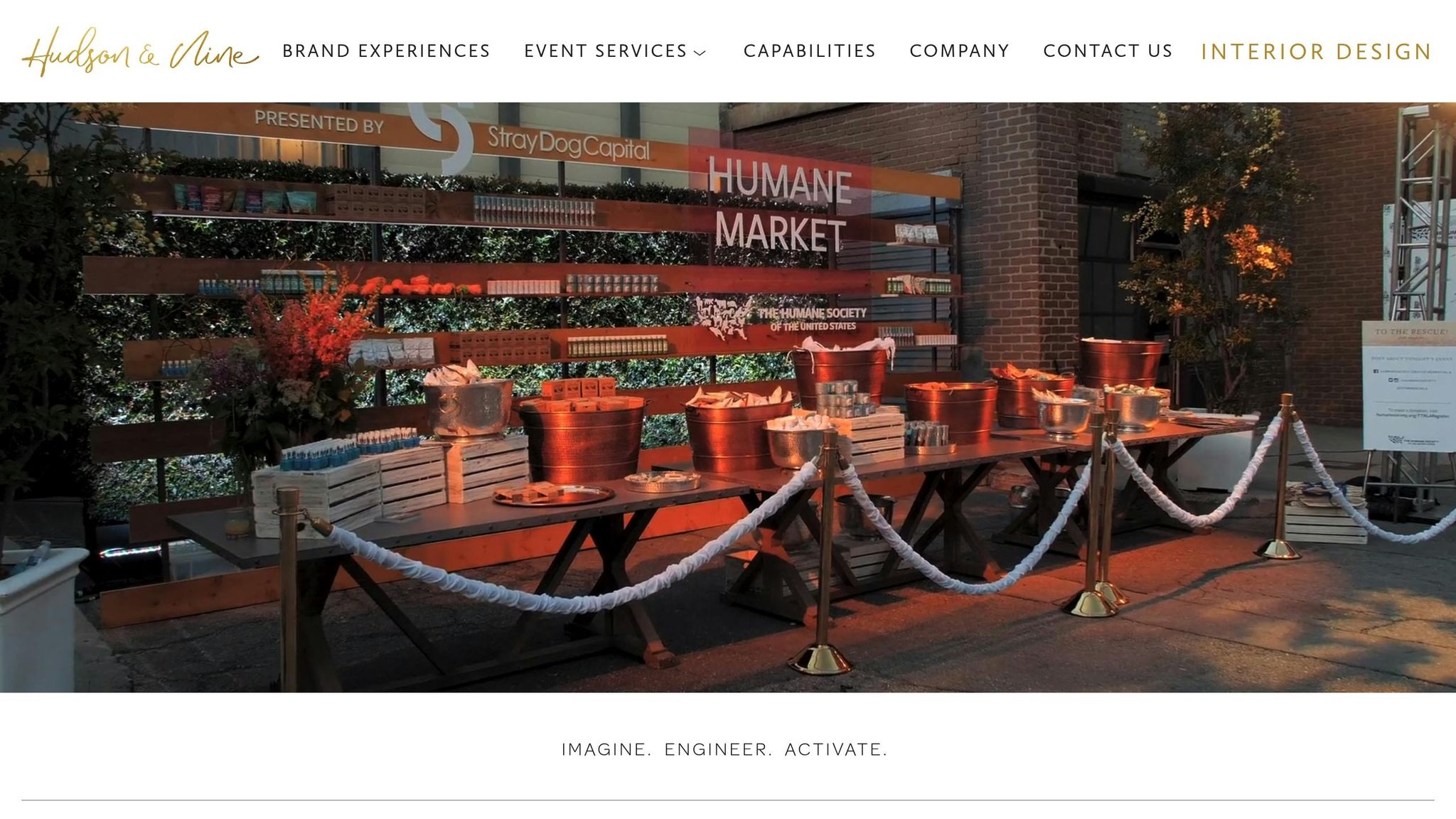Click the Presented By text on the banner
1456x819 pixels.
click(x=319, y=122)
